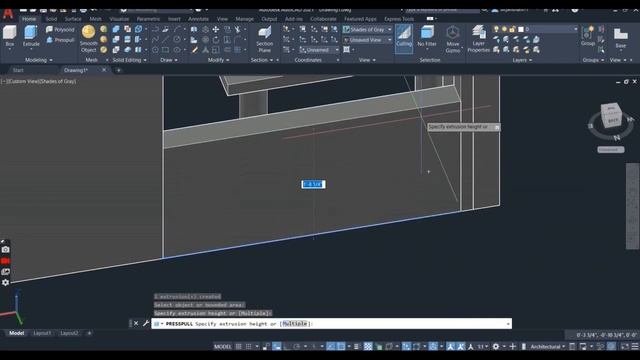Switch to the Visualize ribbon tab
Screen dimensions: 640x360
119,19
